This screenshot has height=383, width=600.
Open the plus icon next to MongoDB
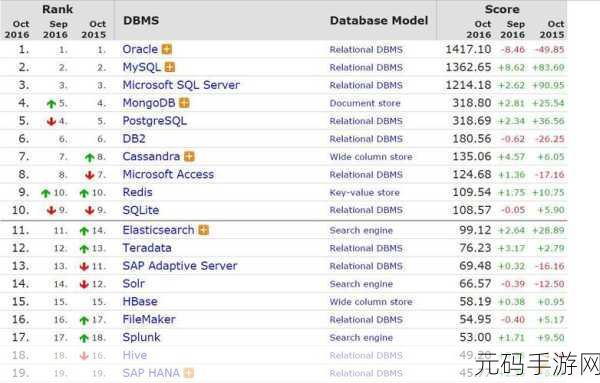(184, 103)
